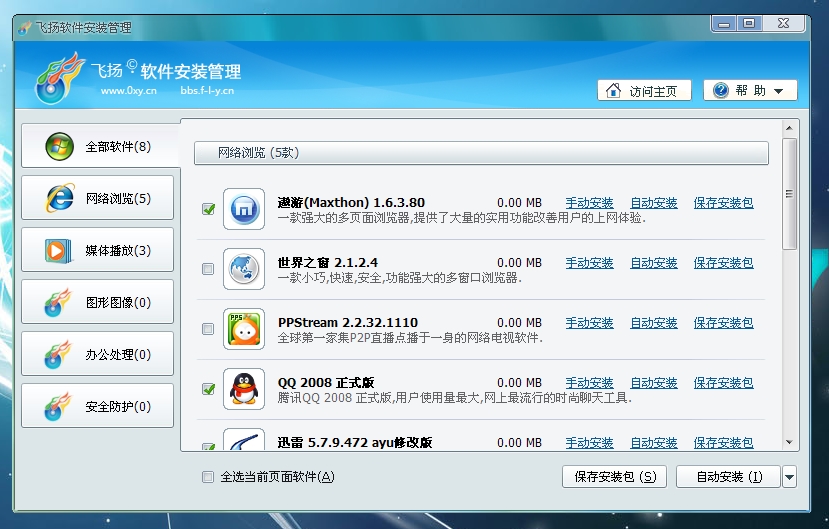Open the 安全防护(0) category
This screenshot has width=829, height=529.
(98, 406)
